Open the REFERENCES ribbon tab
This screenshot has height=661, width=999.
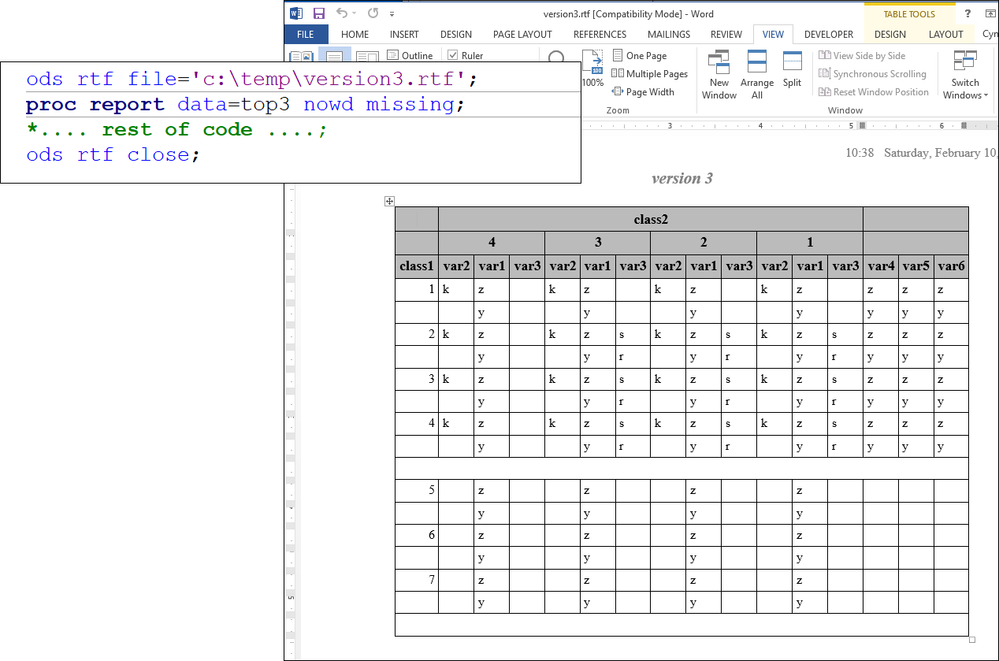(x=600, y=34)
